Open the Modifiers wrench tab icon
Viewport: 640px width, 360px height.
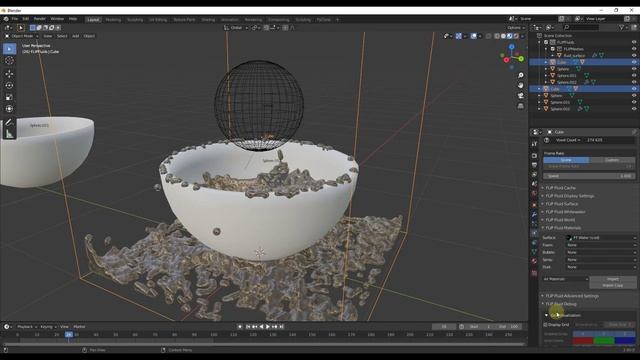click(x=534, y=214)
